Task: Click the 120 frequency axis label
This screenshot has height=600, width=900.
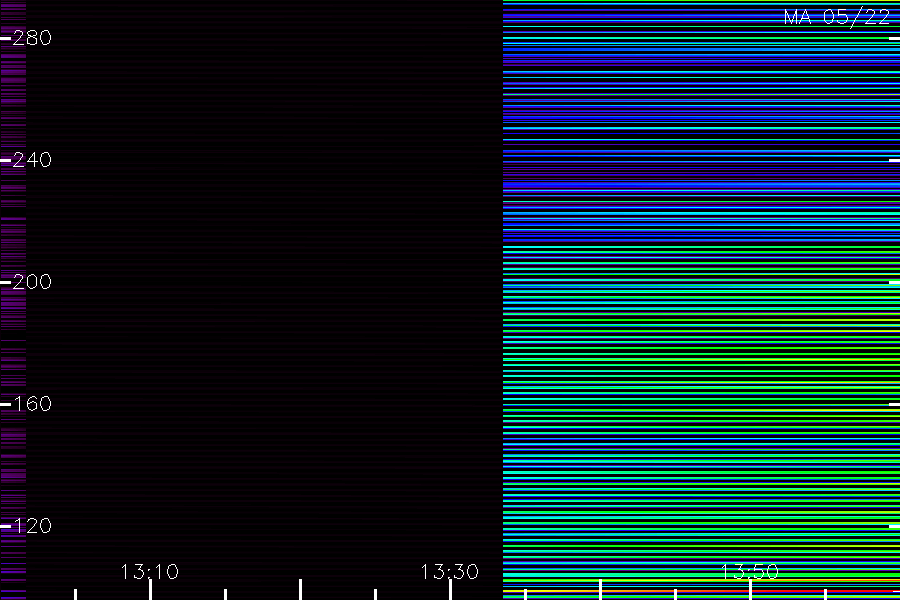Action: tap(32, 526)
